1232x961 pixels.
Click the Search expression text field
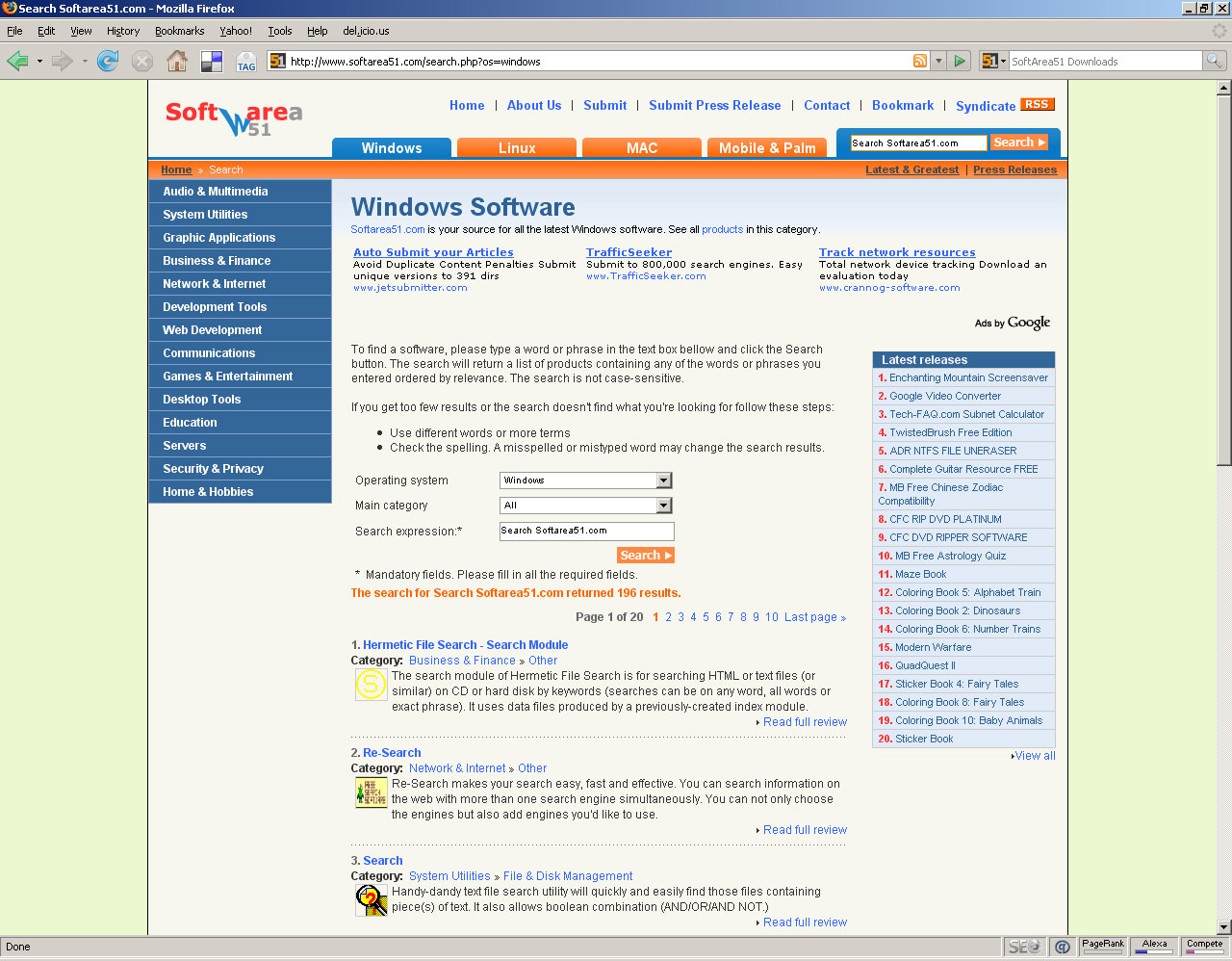586,531
